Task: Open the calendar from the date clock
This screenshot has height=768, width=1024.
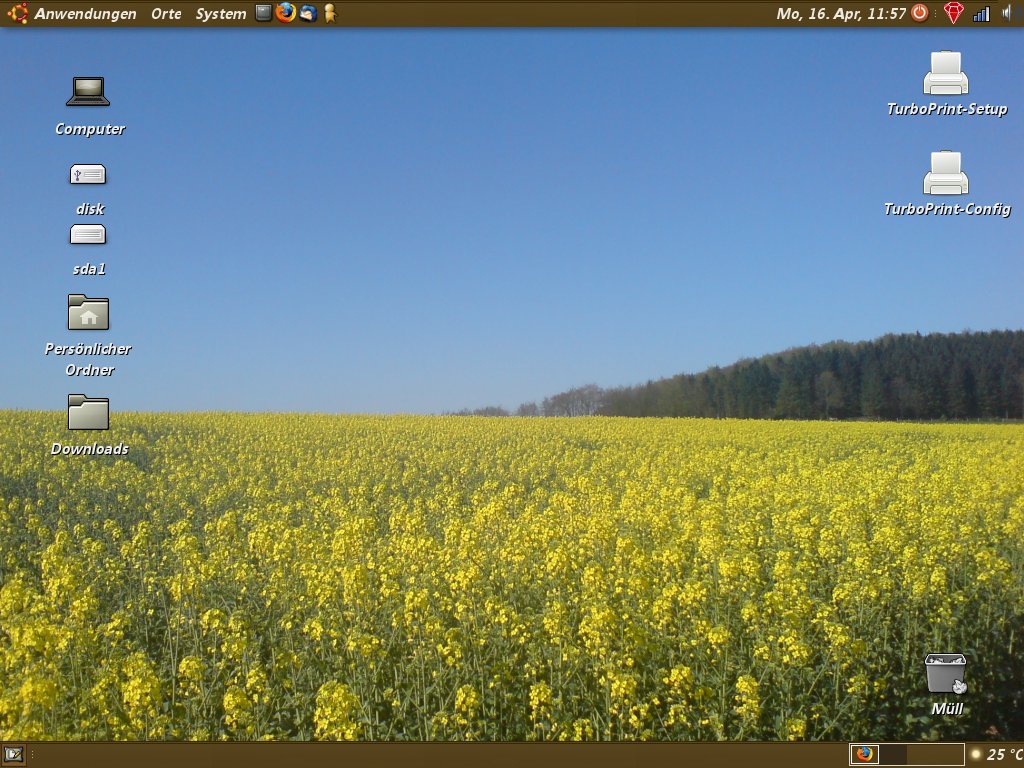Action: click(840, 13)
